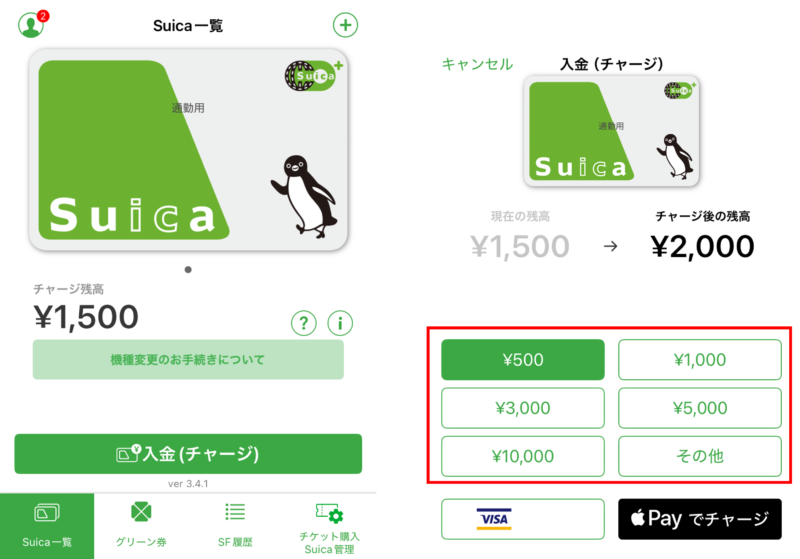Open the グリーン券 tab icon
800x559 pixels.
pyautogui.click(x=141, y=525)
